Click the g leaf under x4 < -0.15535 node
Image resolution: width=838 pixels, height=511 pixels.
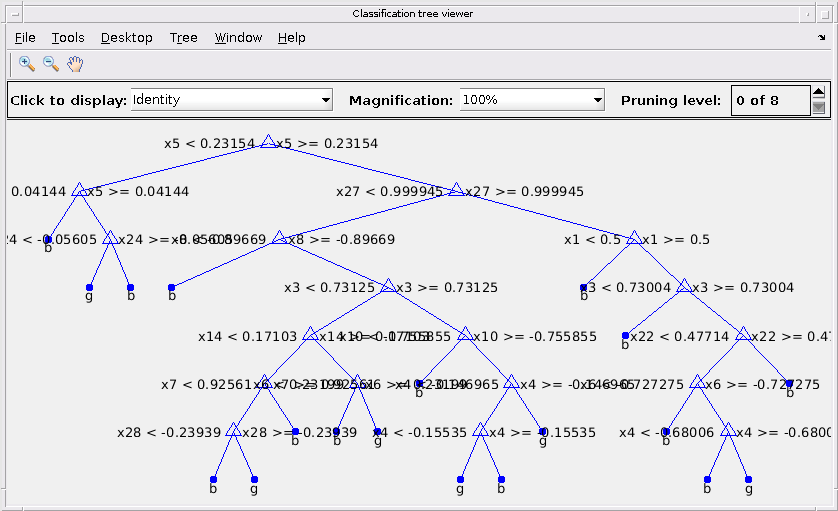tap(460, 479)
